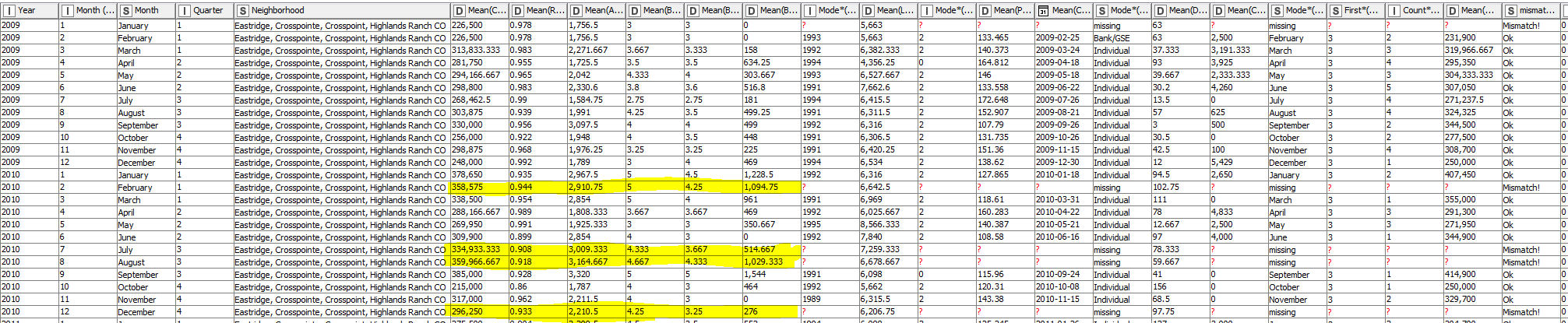
Task: Click the Mean(L... column header
Action: coord(889,10)
